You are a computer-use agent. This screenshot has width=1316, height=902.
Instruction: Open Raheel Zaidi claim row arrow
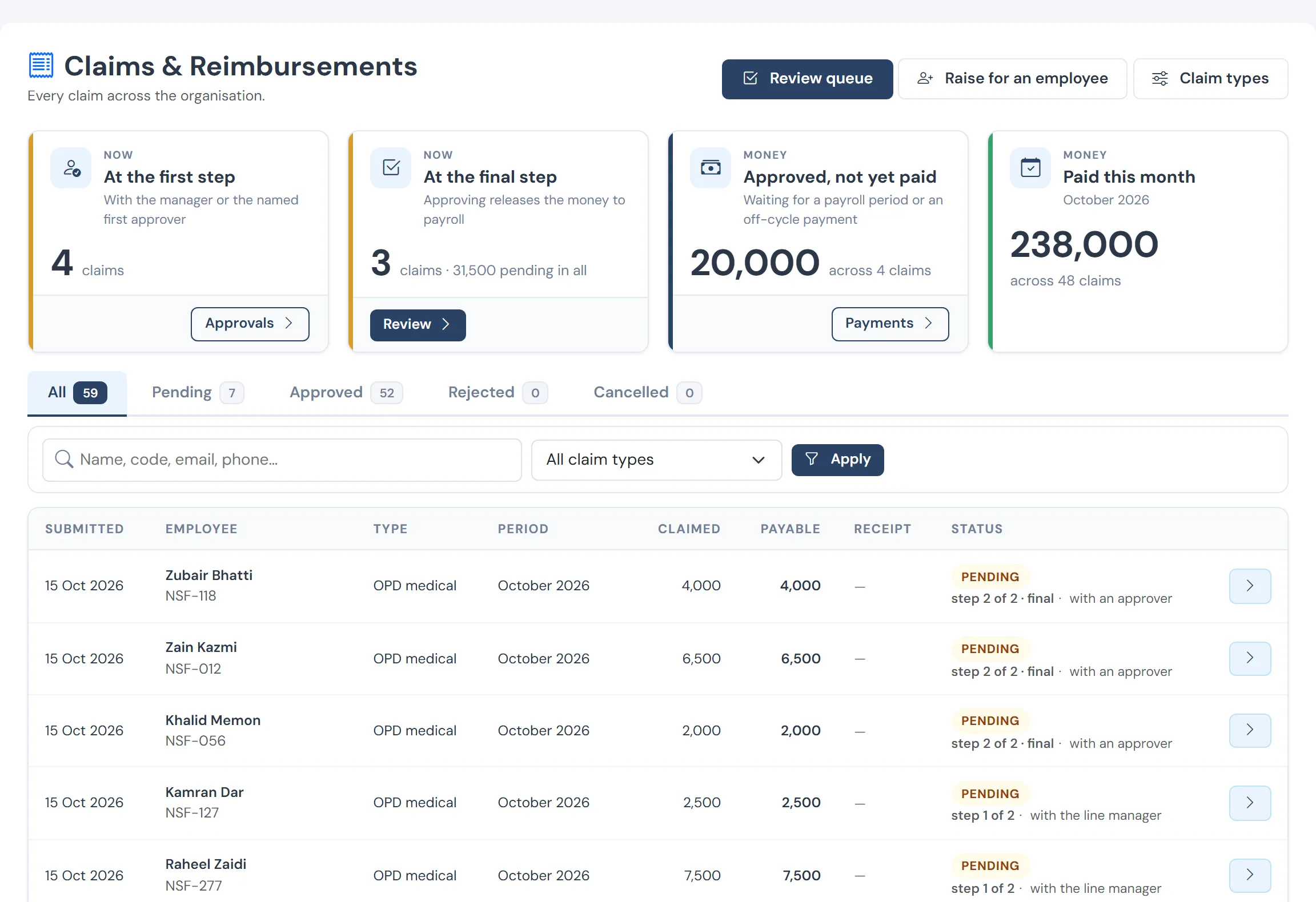tap(1250, 875)
